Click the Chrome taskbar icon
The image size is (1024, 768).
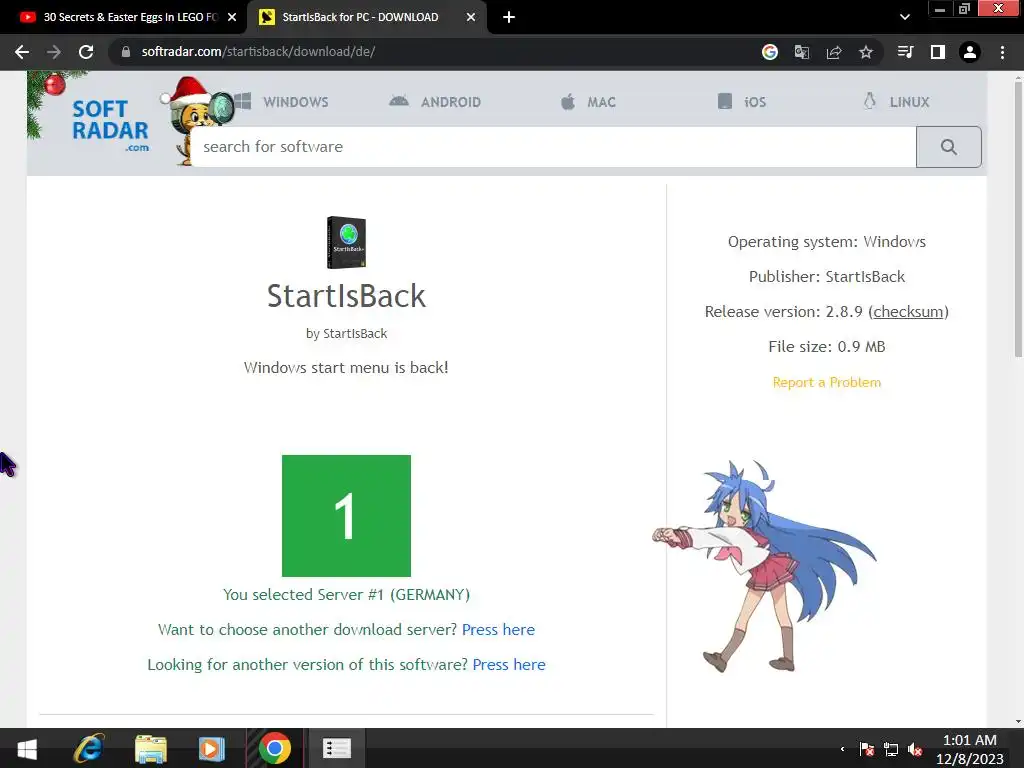[x=275, y=748]
